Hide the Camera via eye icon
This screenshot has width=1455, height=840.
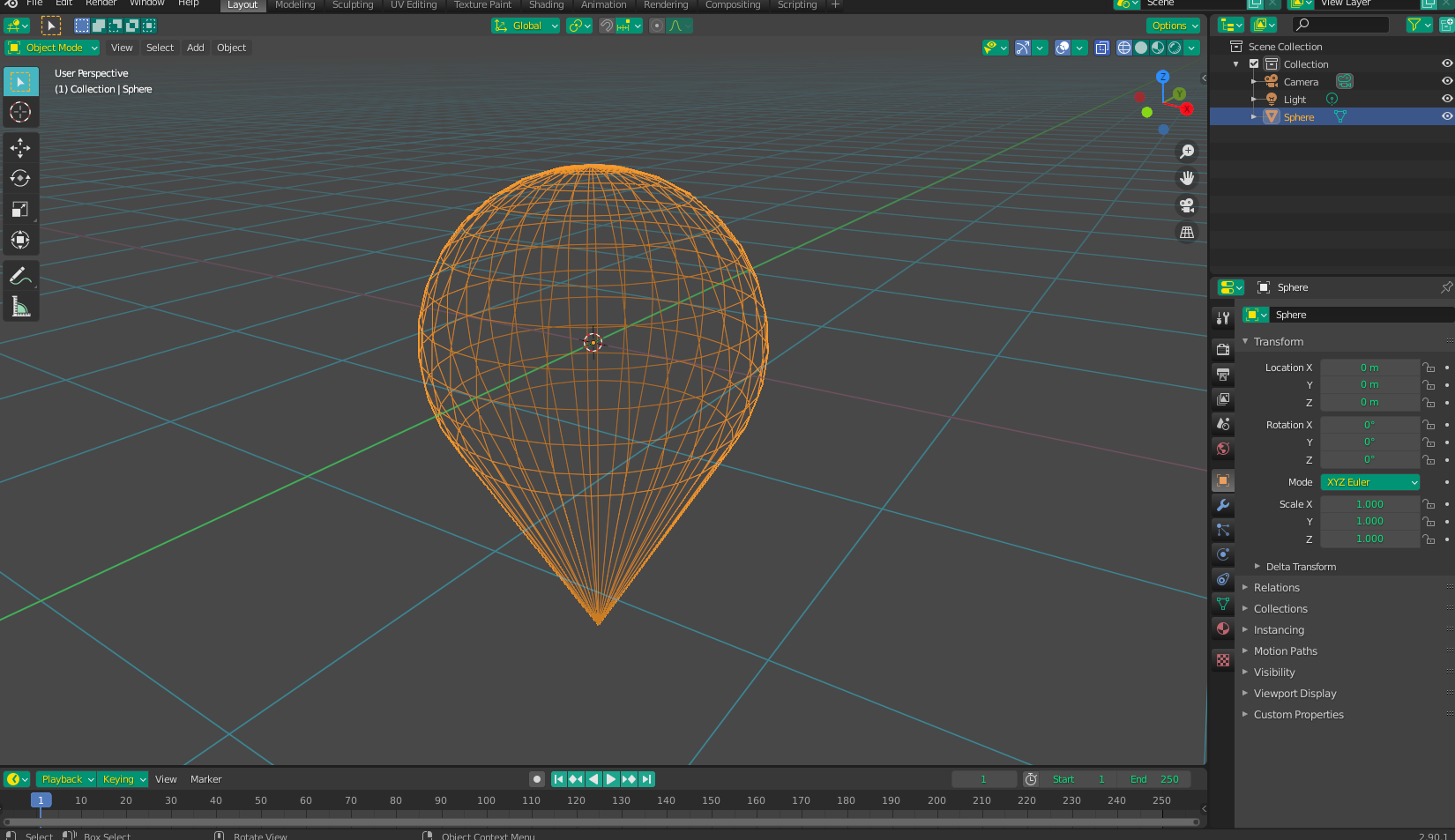1446,81
